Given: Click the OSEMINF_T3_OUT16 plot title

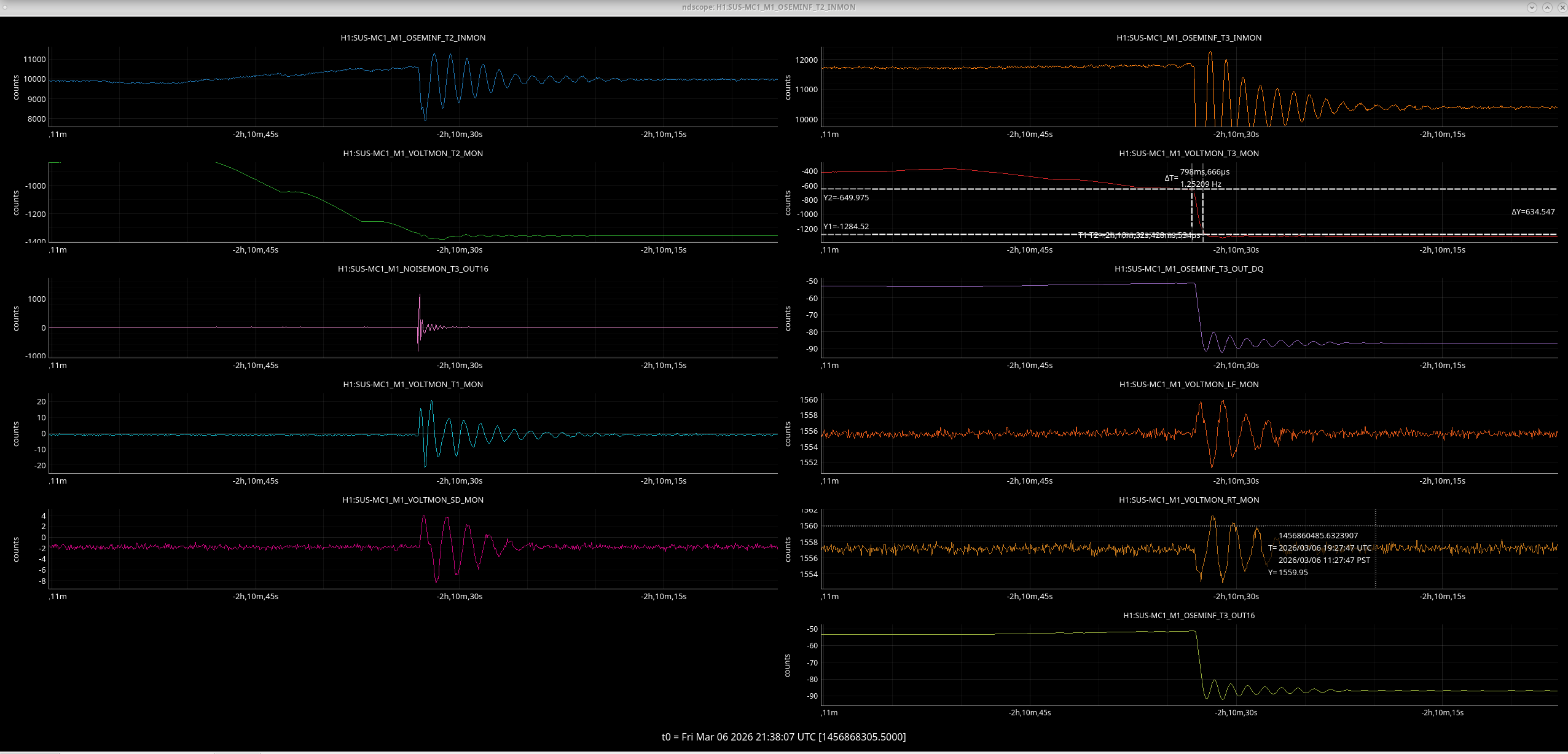Looking at the screenshot, I should 1189,616.
